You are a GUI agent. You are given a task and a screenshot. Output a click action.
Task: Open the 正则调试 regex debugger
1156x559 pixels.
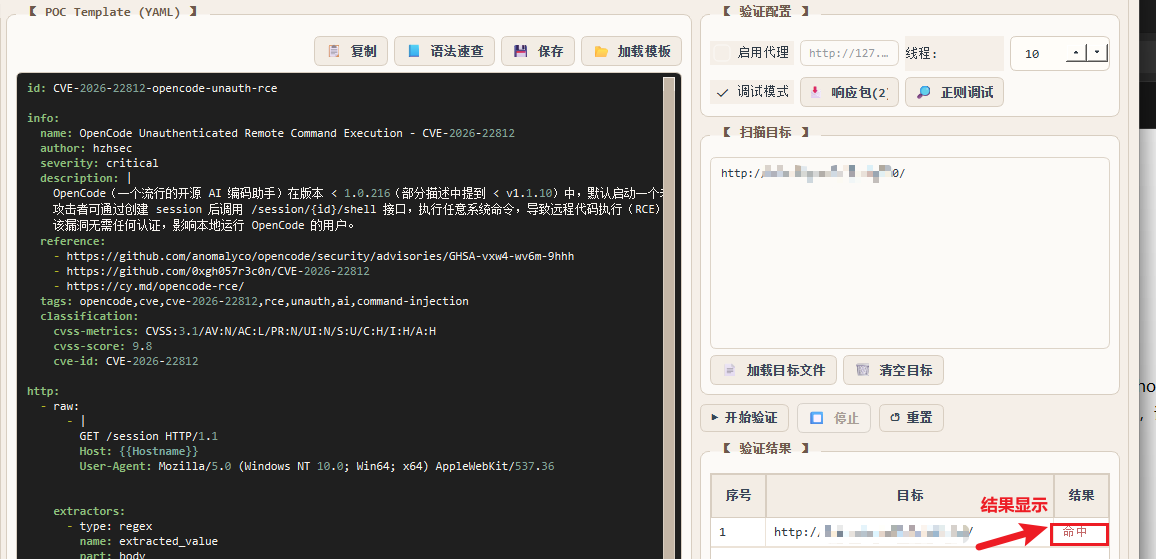954,92
